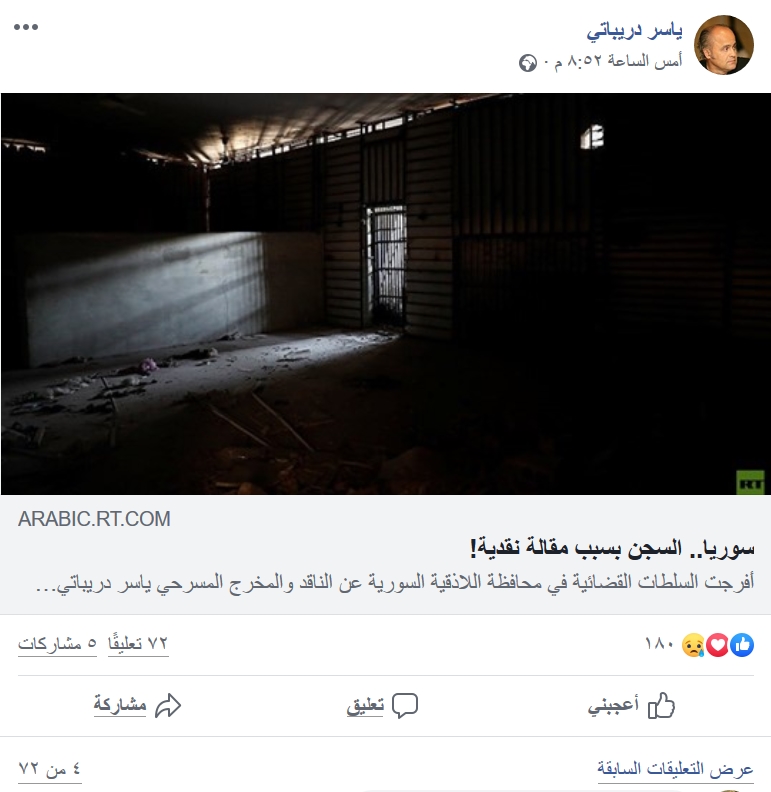Open ياسر دريباتي profile name link
Screen dimensions: 771x792
[634, 31]
